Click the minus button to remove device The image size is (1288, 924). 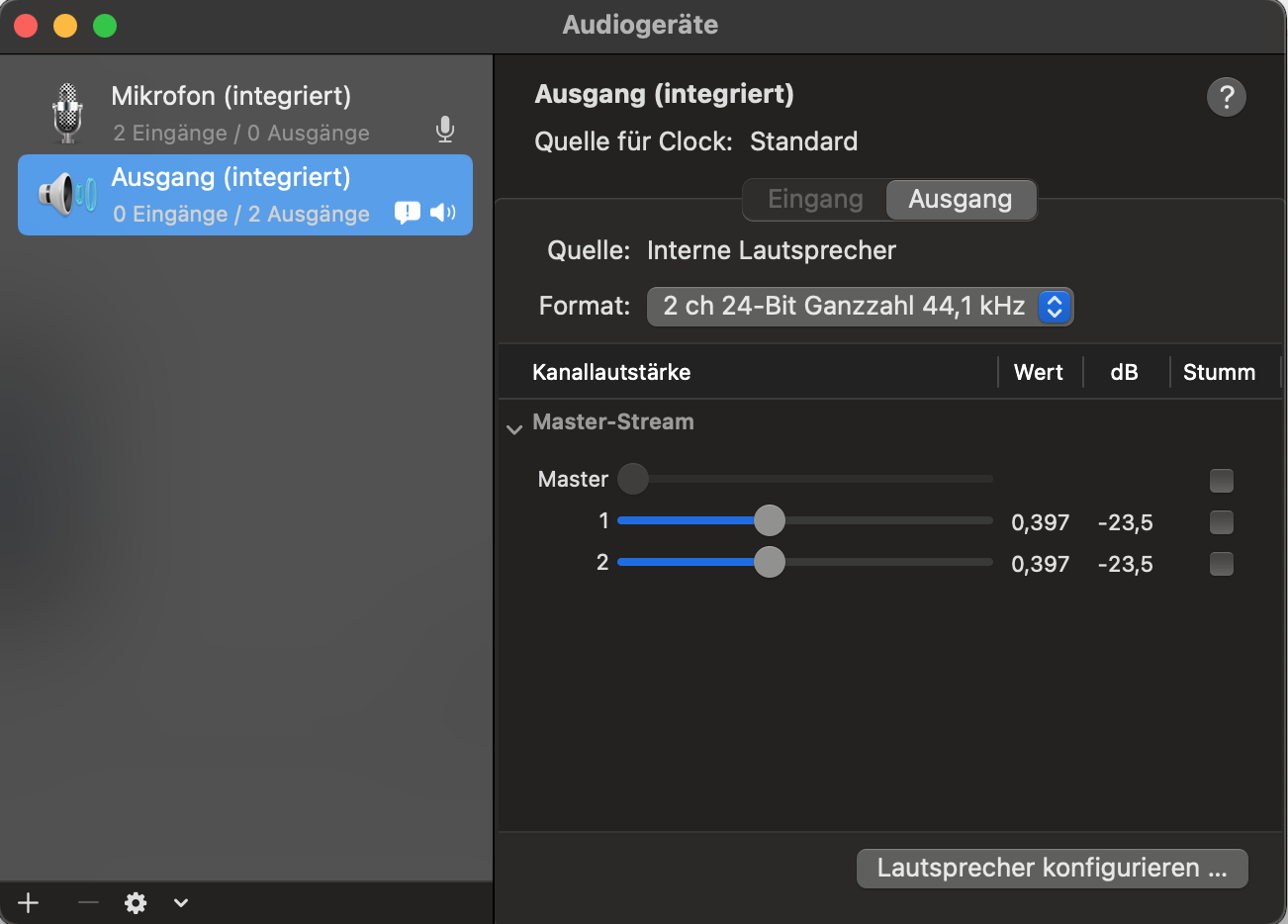[88, 902]
